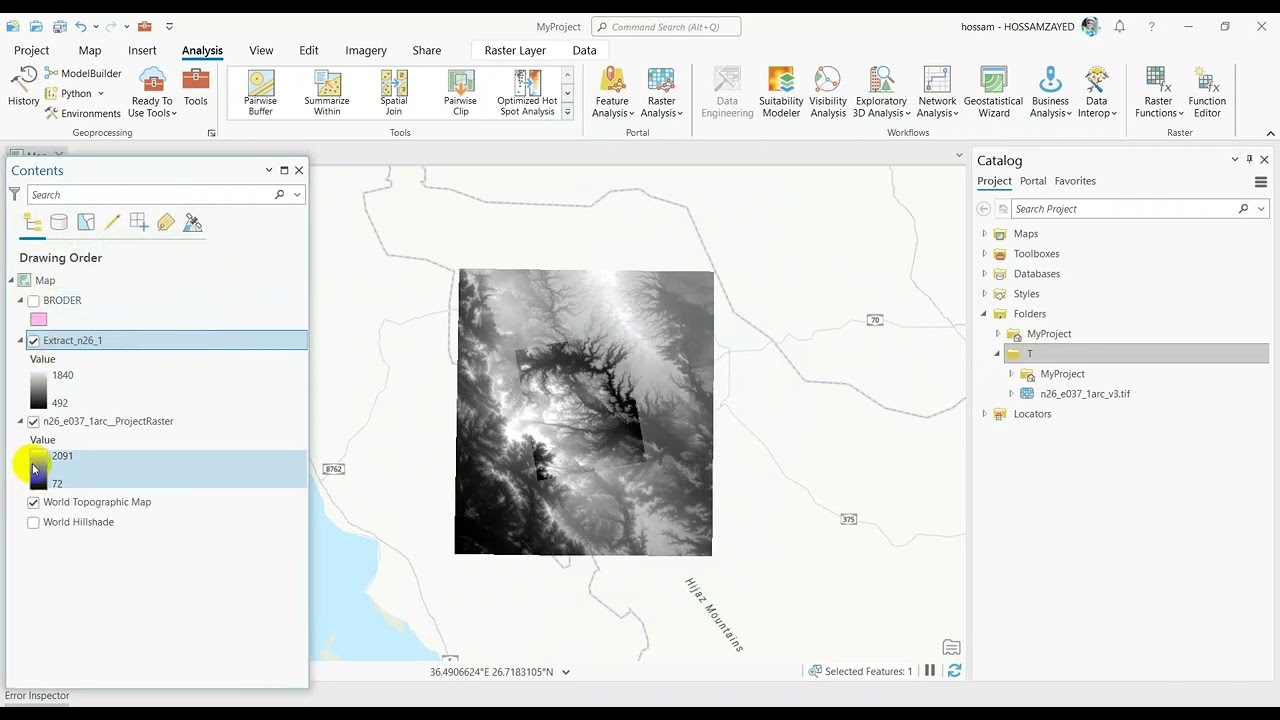The height and width of the screenshot is (720, 1280).
Task: Click ProjectRaster layer color ramp
Action: tap(38, 470)
